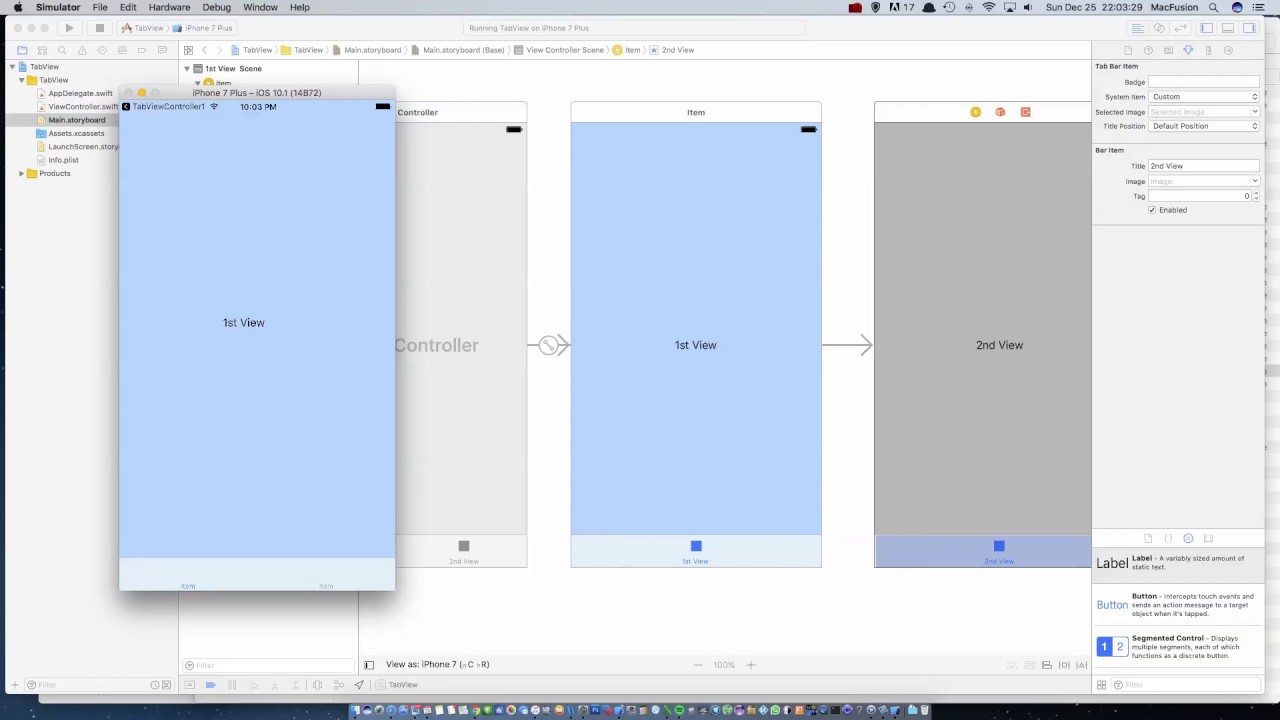Viewport: 1280px width, 720px height.
Task: Click the Badge text field
Action: point(1204,82)
